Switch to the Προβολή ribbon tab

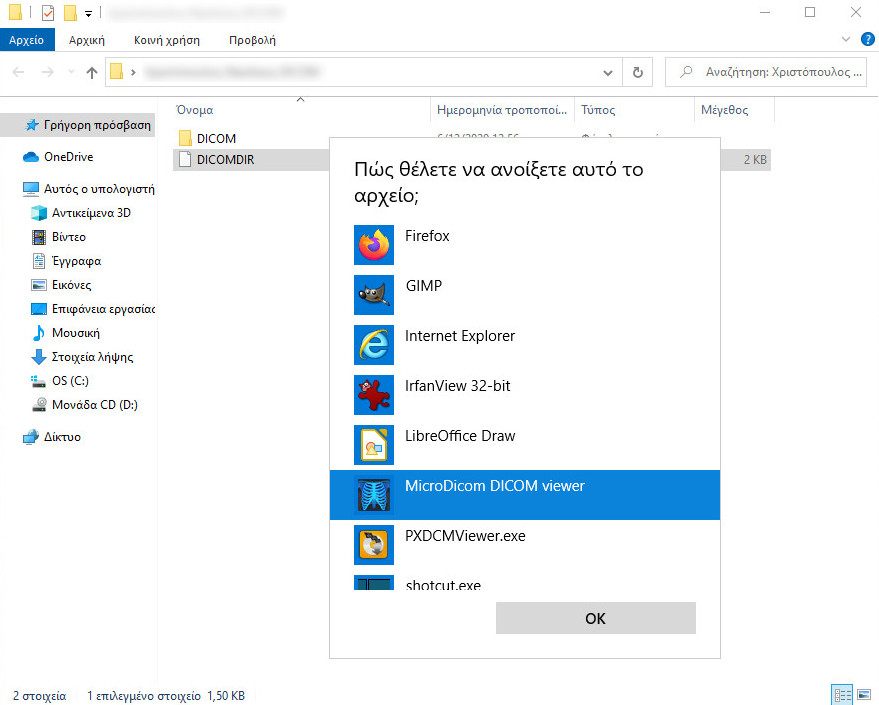tap(252, 40)
